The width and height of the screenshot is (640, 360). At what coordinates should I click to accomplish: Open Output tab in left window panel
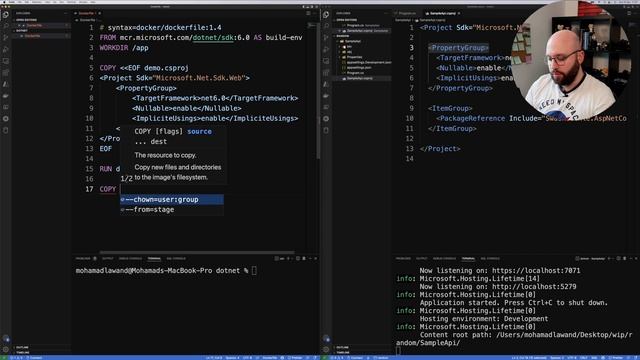pyautogui.click(x=108, y=258)
